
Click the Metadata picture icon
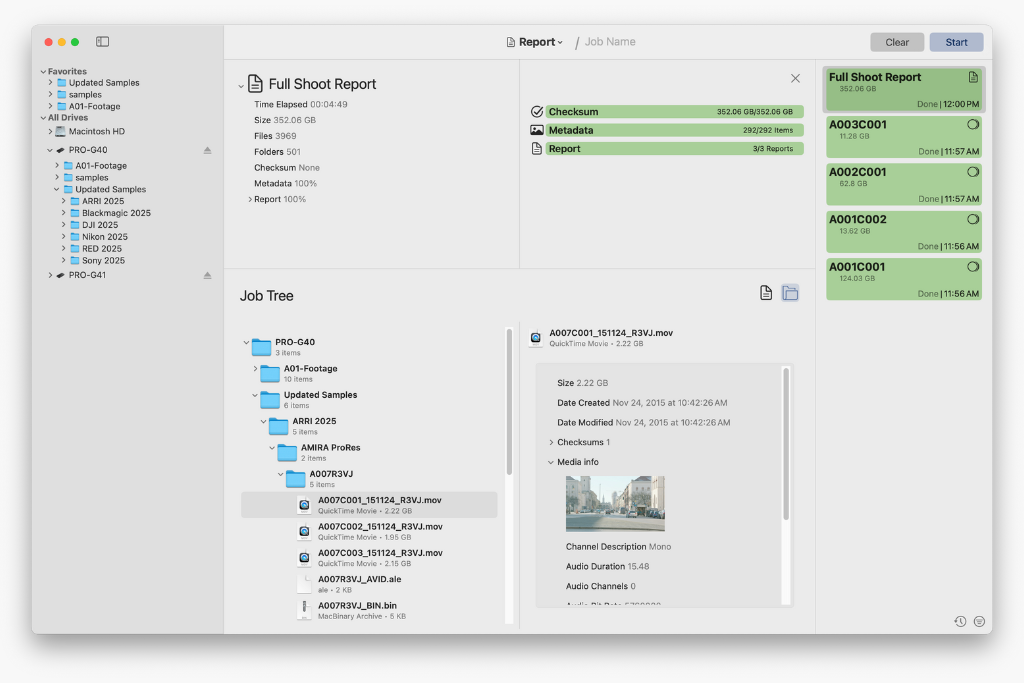[x=537, y=130]
